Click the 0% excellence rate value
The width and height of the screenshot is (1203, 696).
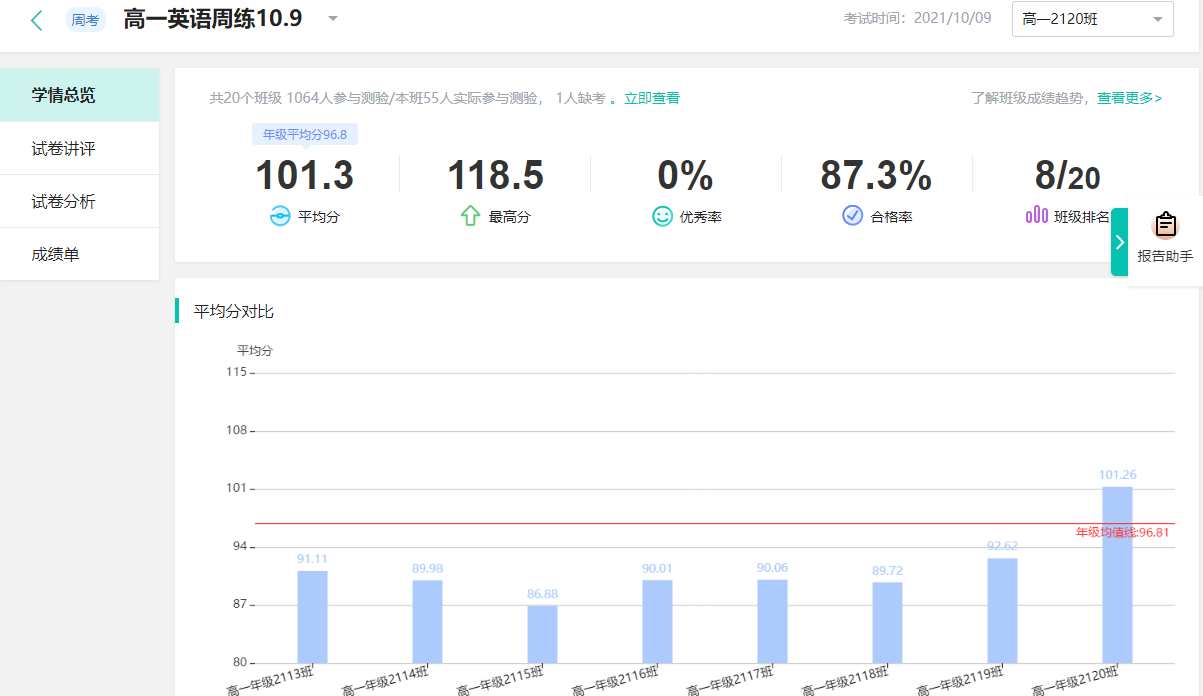click(x=685, y=176)
